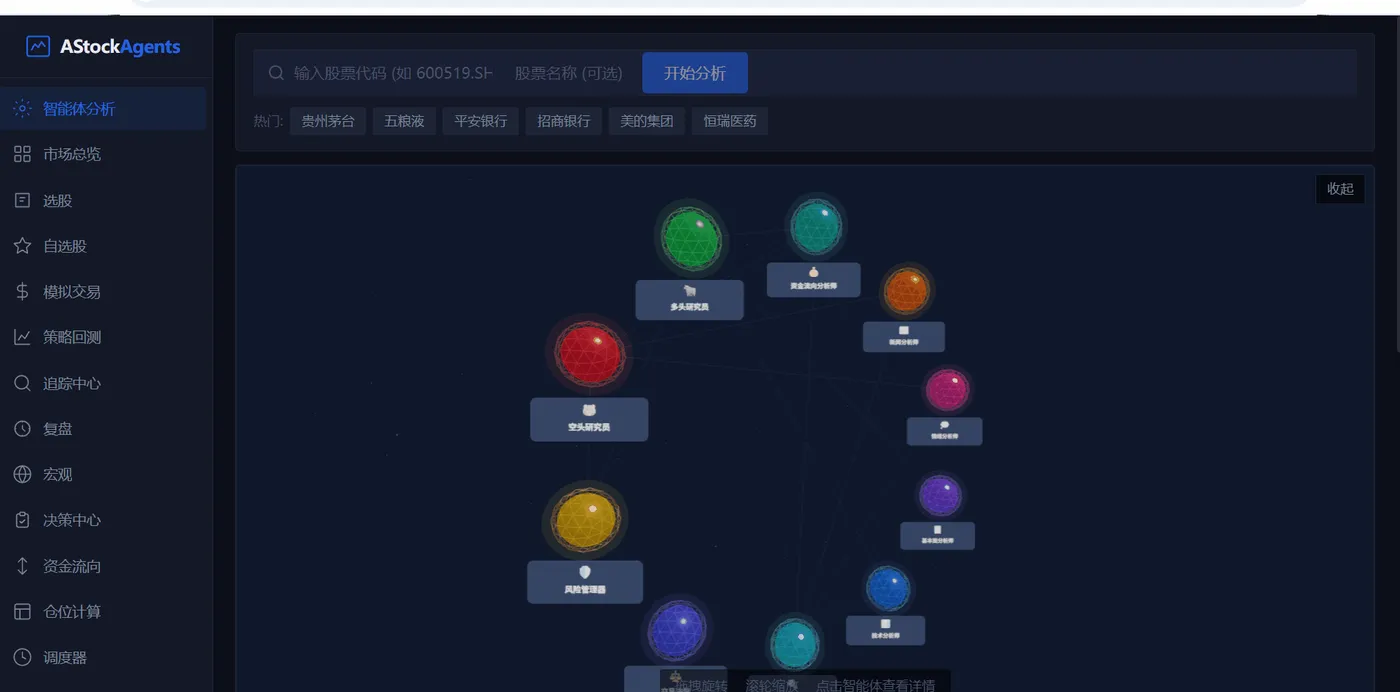This screenshot has height=692, width=1400.
Task: Collapse the agent graph with 收起
Action: click(x=1340, y=189)
